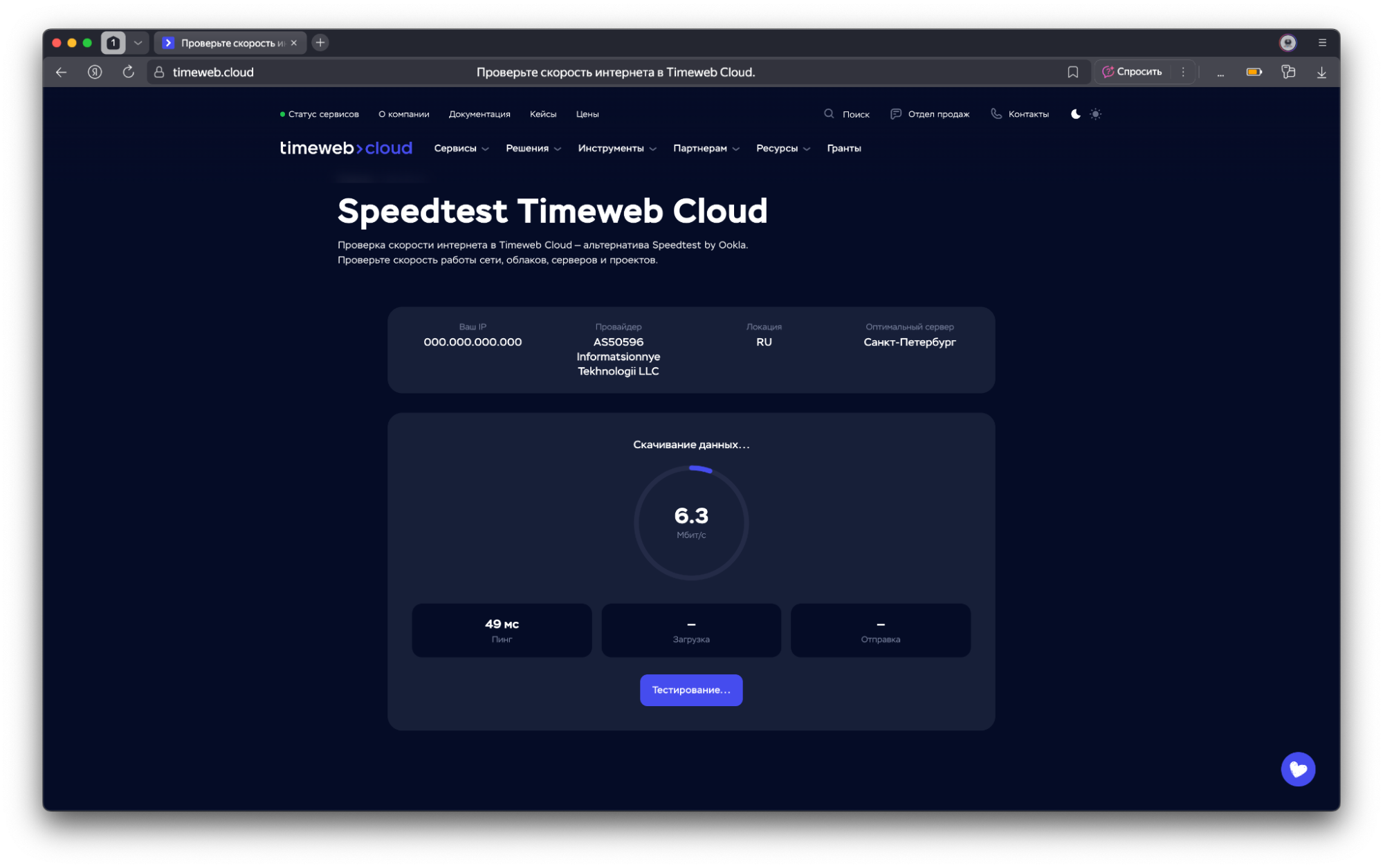Open the browser hamburger menu

coord(1322,43)
